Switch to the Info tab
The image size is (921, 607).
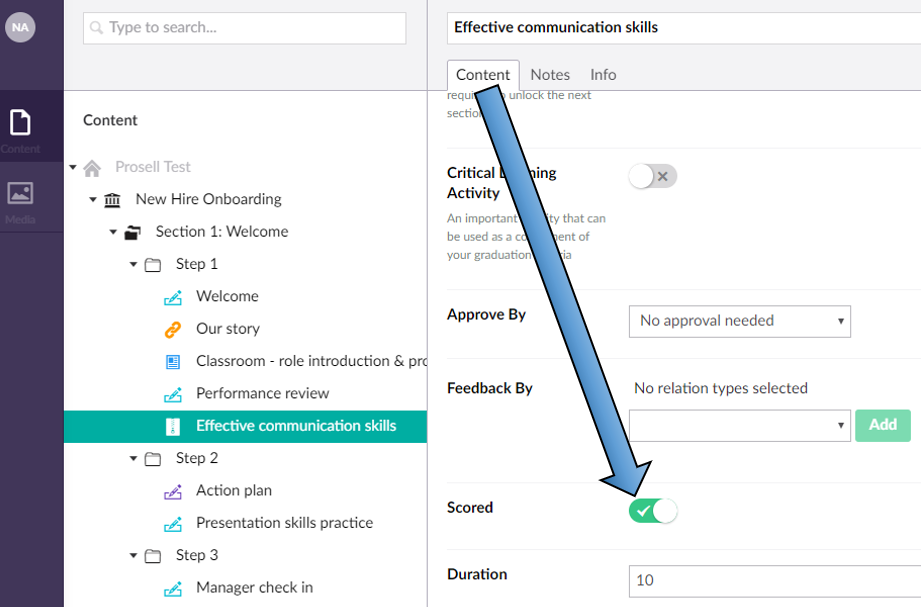pos(603,74)
